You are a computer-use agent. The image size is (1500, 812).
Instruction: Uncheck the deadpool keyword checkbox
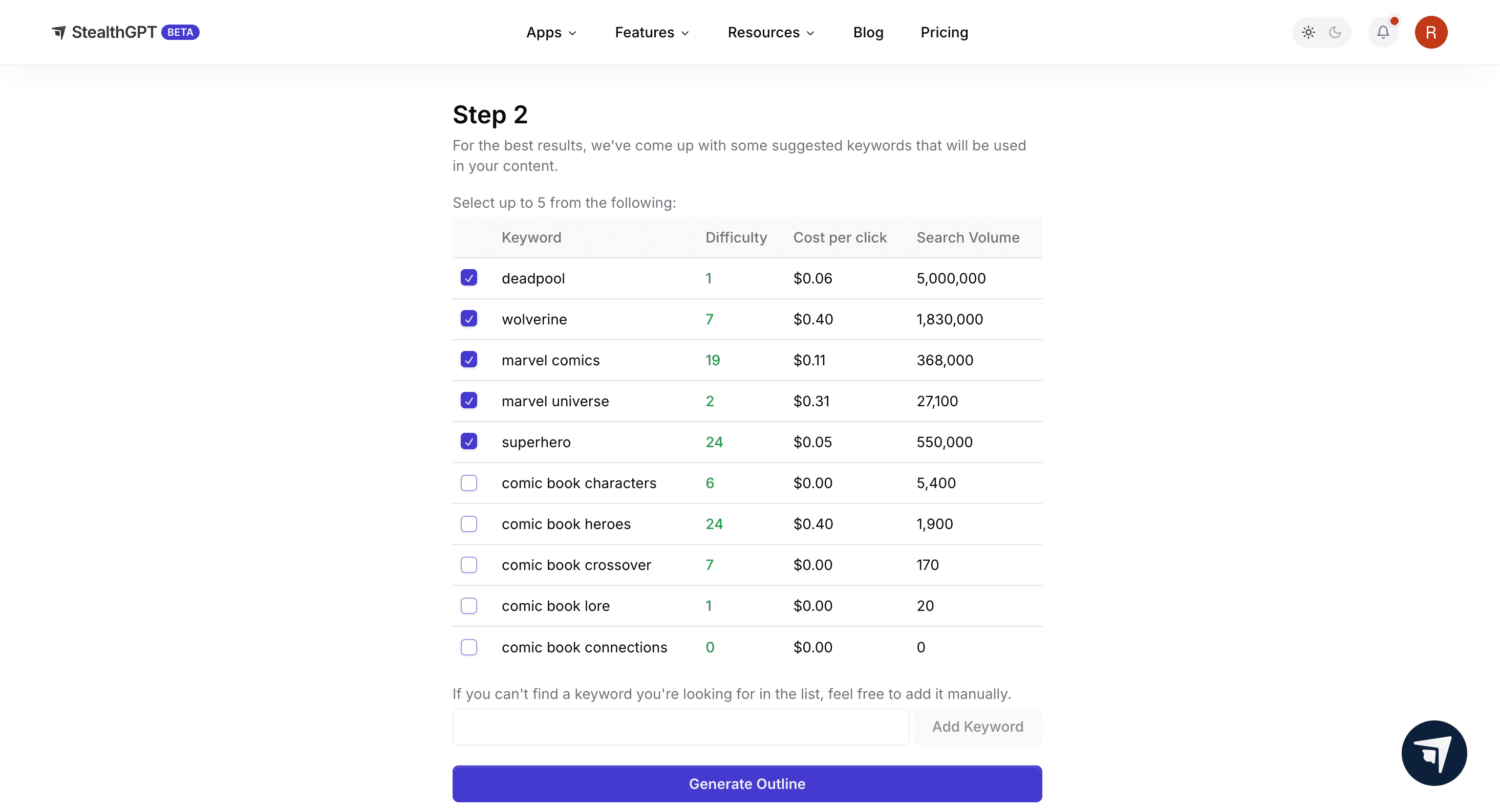click(469, 278)
